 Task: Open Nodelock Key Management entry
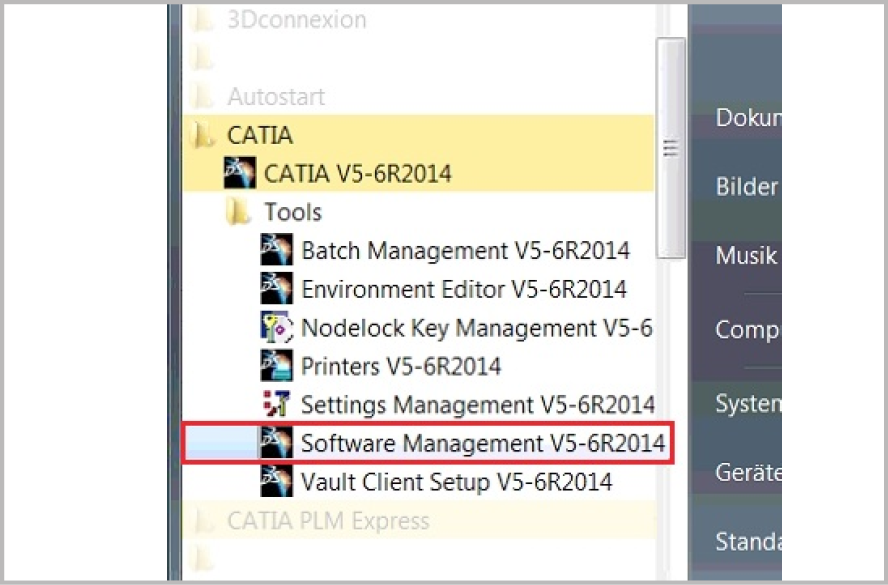pyautogui.click(x=477, y=327)
